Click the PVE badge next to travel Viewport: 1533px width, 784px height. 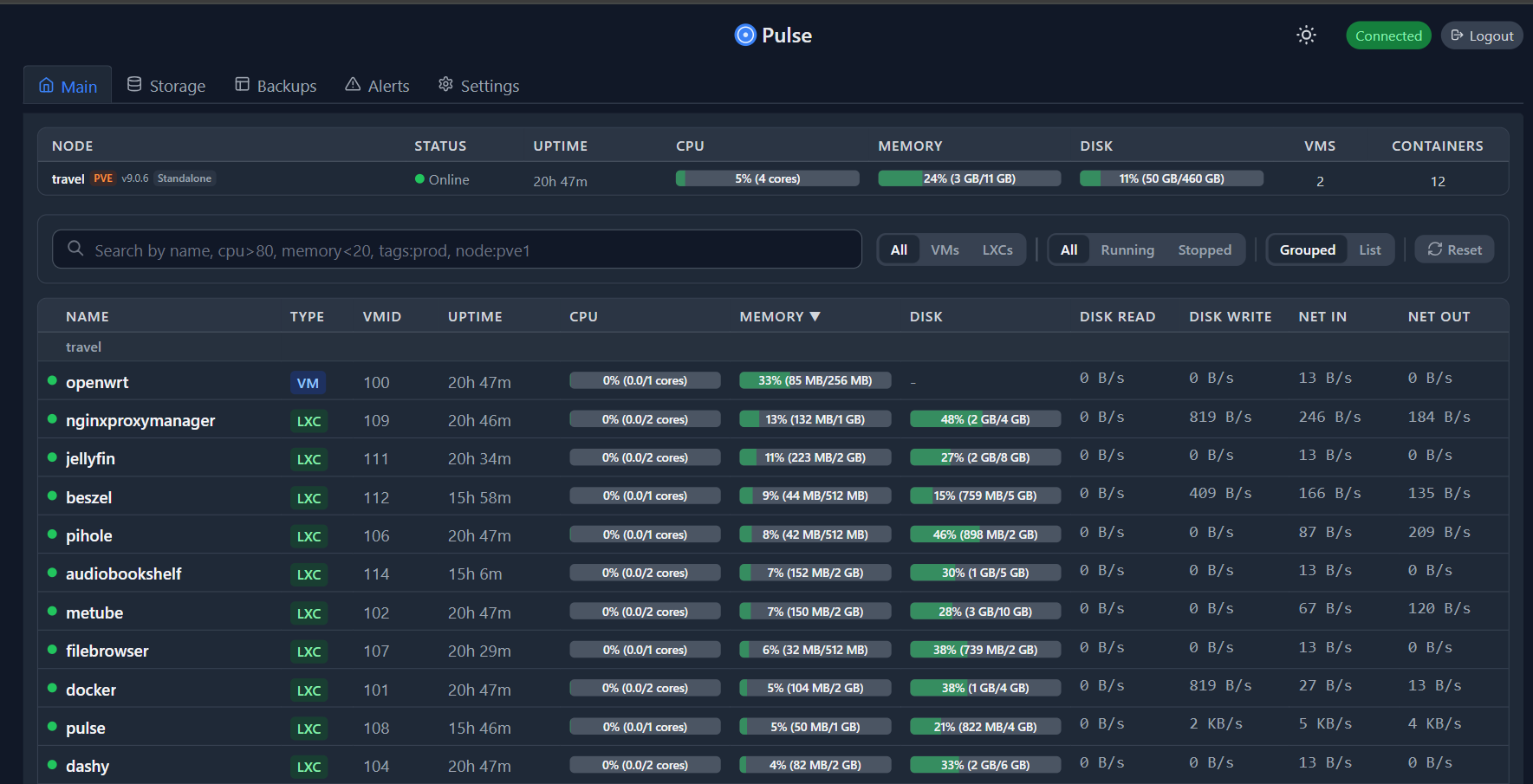click(x=103, y=178)
